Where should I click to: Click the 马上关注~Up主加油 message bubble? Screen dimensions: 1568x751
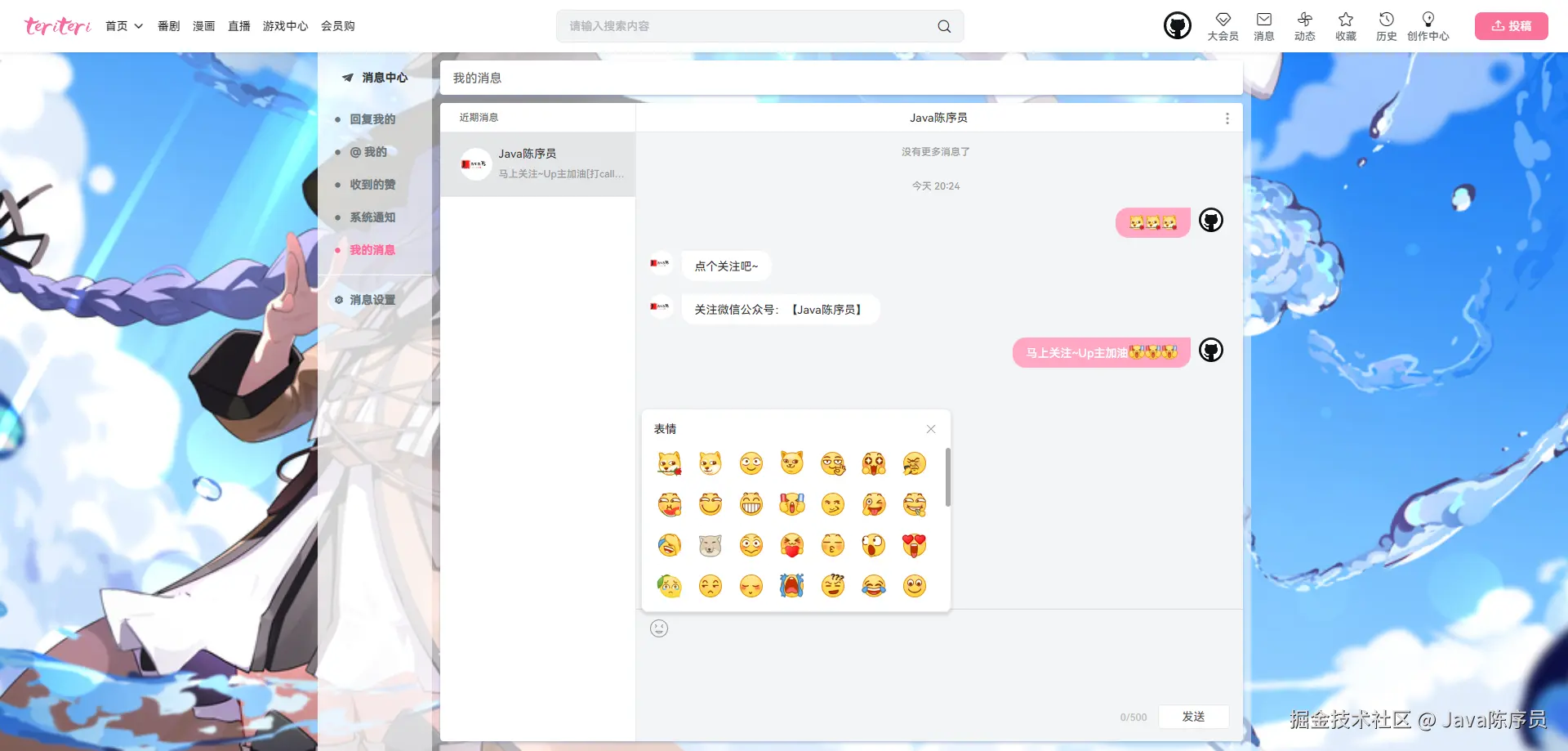pyautogui.click(x=1102, y=353)
